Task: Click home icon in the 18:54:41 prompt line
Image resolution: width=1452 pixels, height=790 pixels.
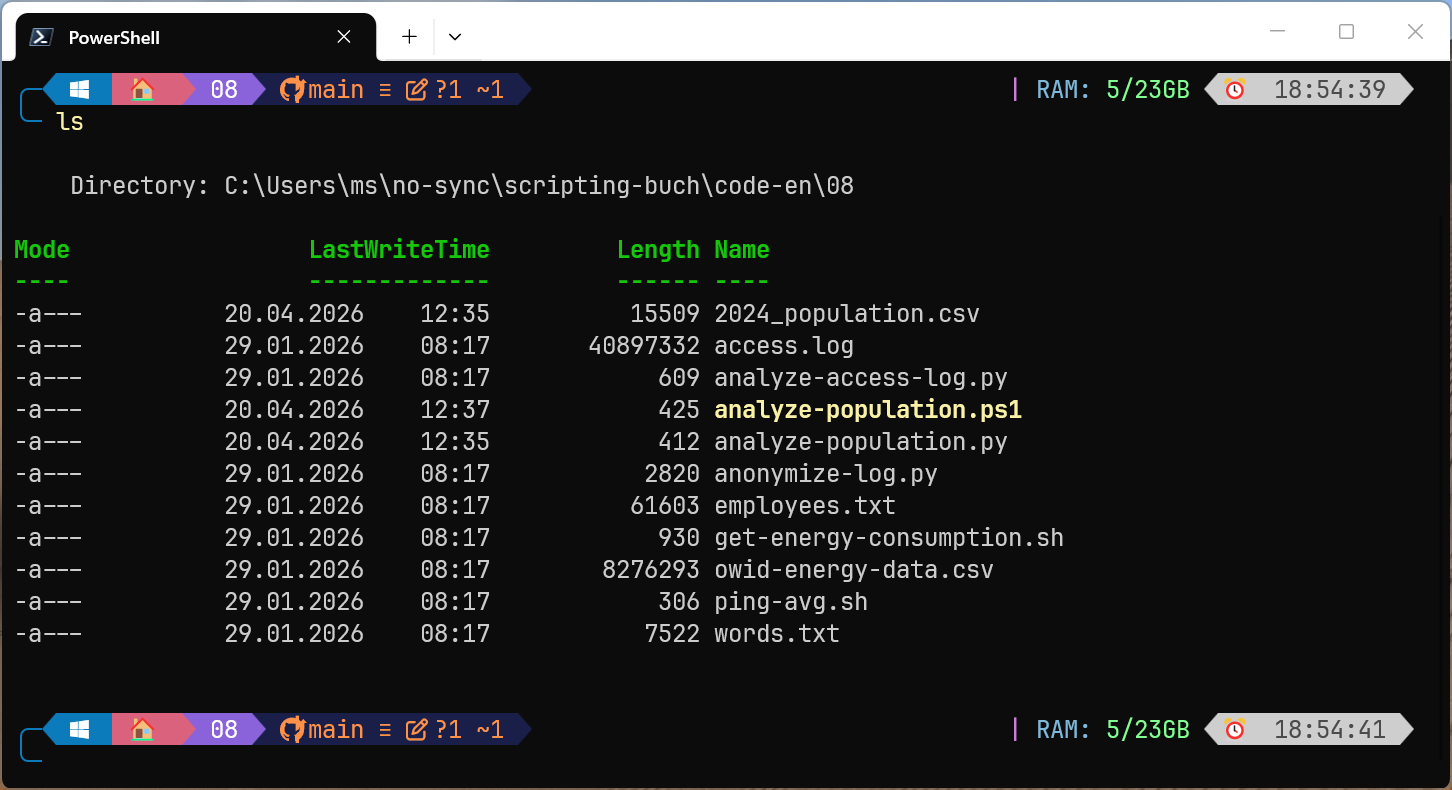Action: coord(143,730)
